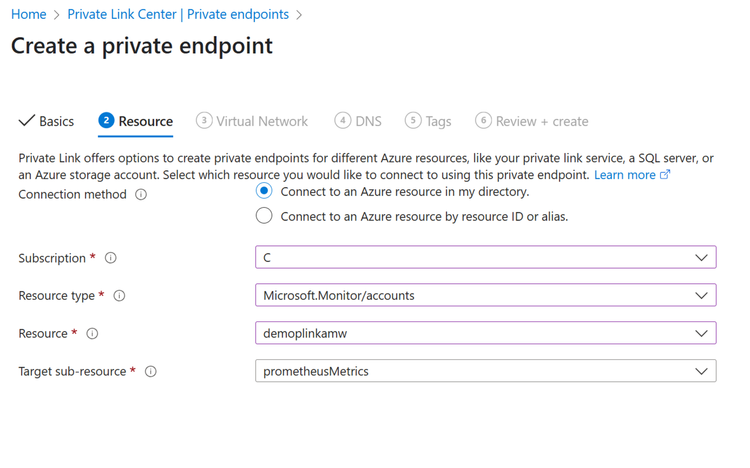
Task: Go to the DNS tab
Action: coord(368,121)
